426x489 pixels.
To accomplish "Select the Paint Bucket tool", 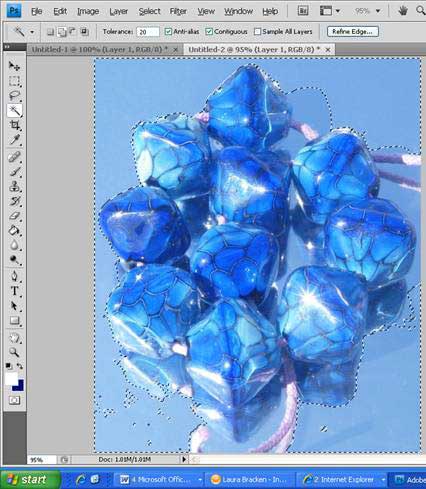I will tap(14, 230).
